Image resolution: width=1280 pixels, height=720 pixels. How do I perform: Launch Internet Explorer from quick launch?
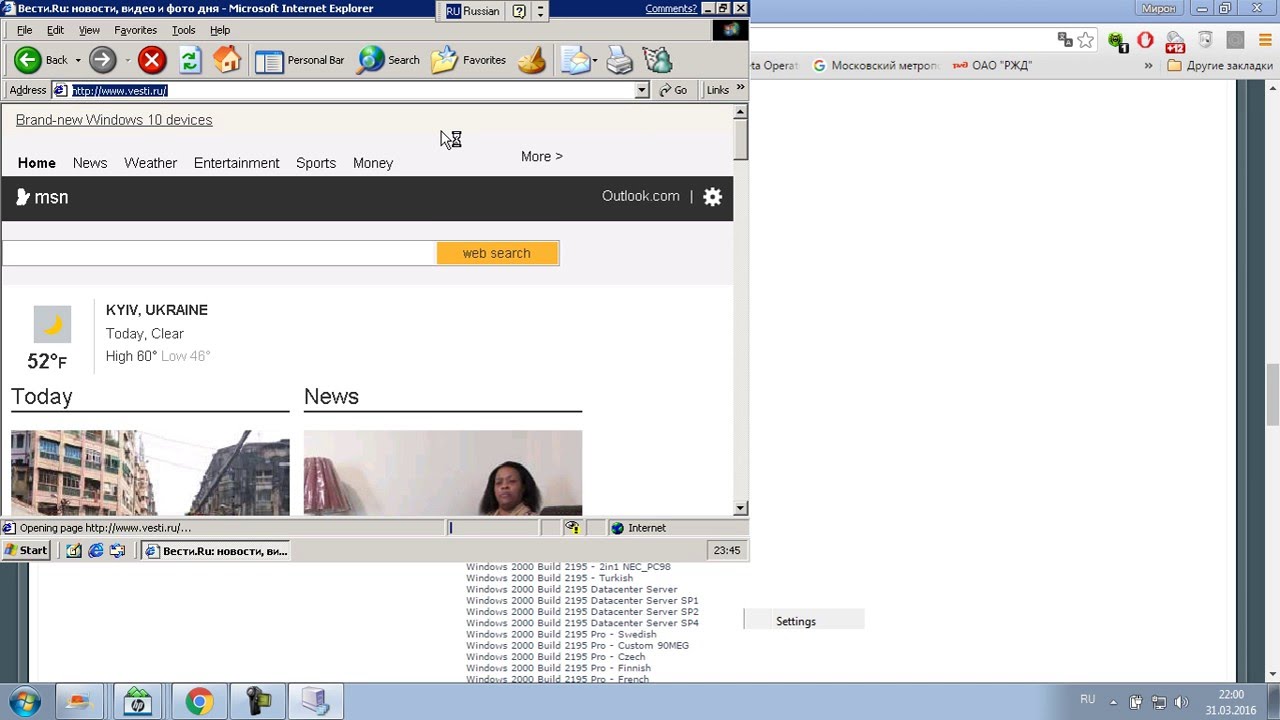[x=96, y=551]
